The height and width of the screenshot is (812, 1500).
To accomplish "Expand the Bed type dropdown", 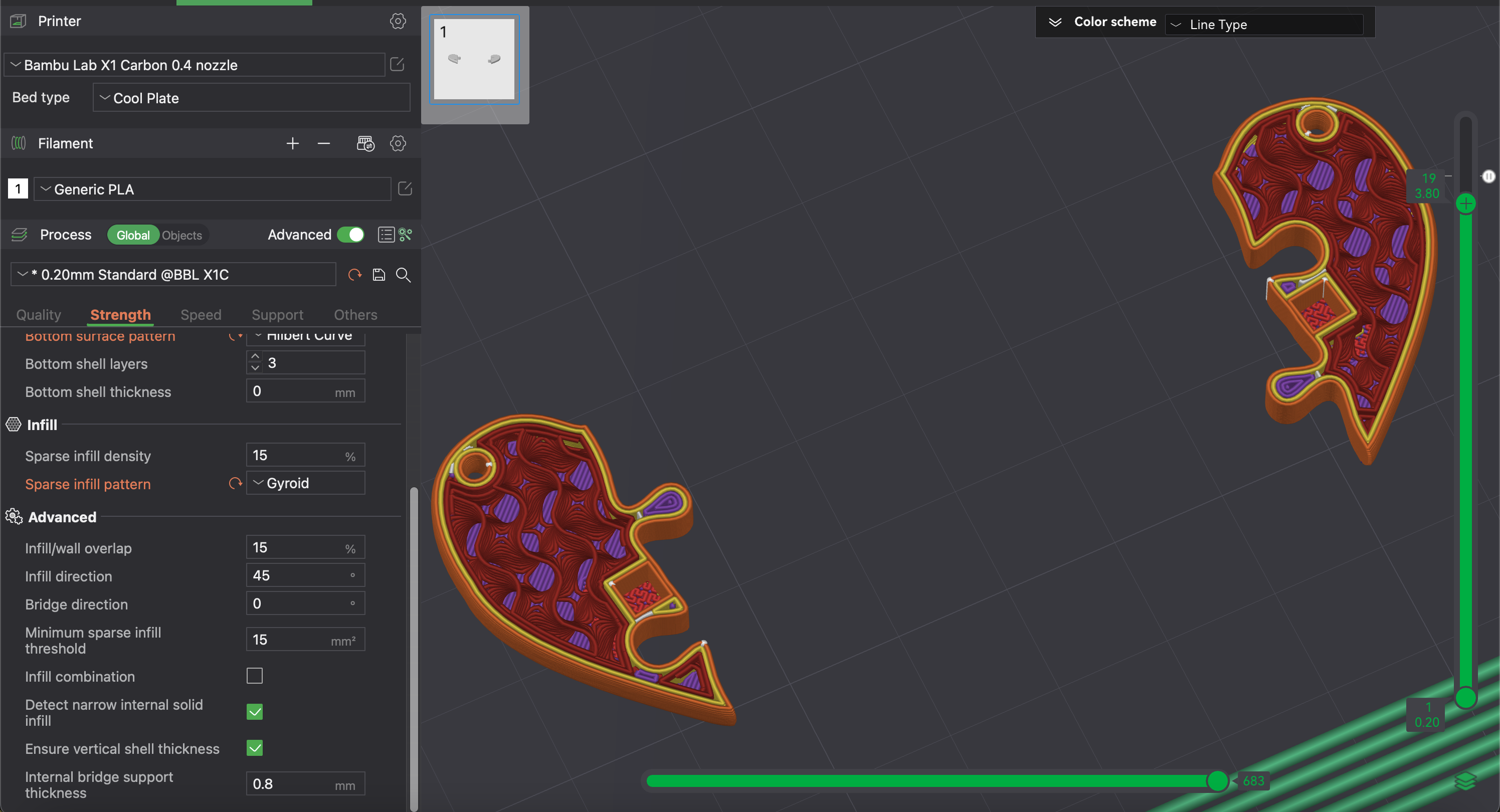I will point(251,98).
